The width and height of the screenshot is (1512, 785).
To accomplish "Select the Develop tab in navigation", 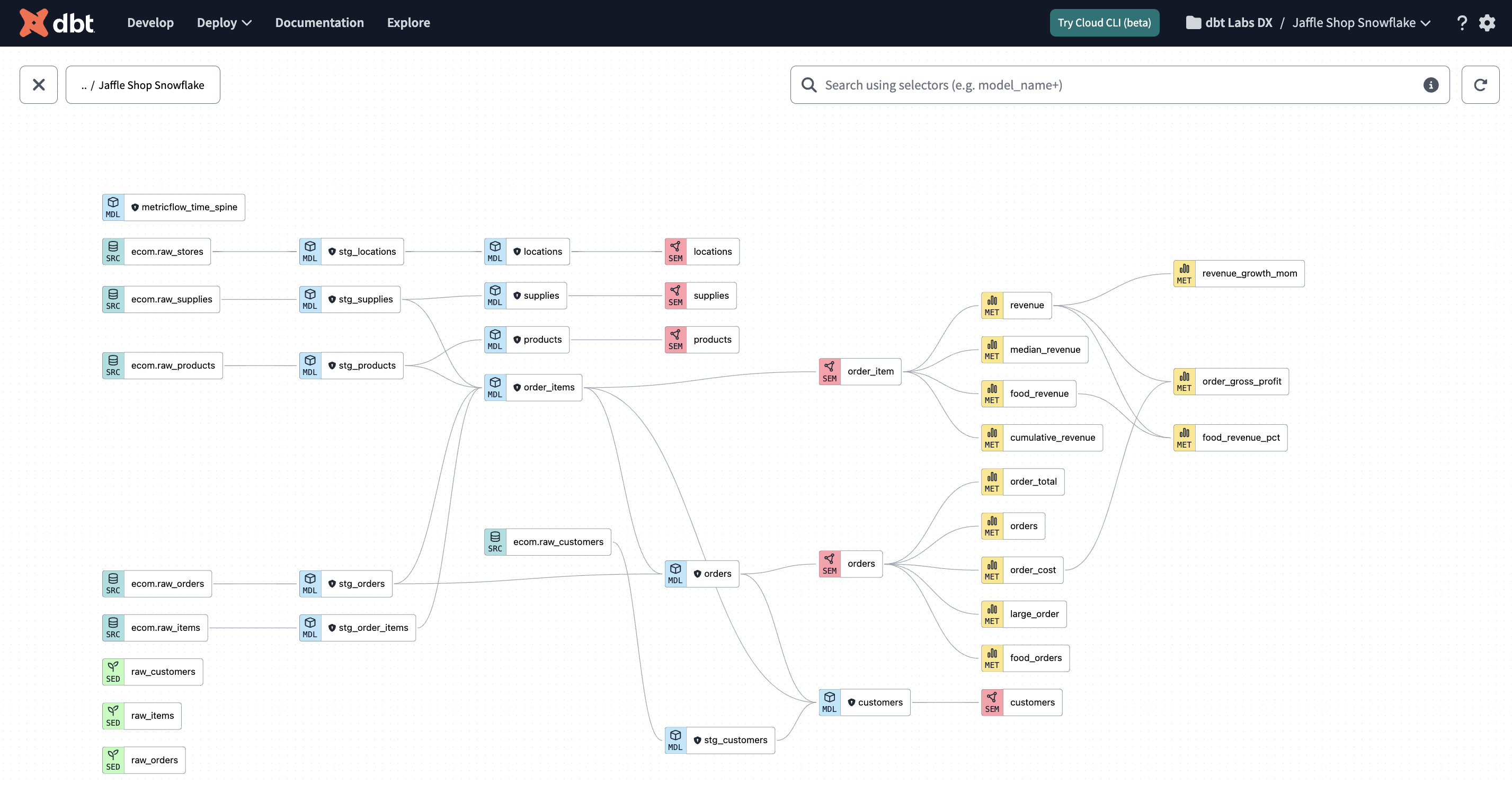I will coord(150,22).
